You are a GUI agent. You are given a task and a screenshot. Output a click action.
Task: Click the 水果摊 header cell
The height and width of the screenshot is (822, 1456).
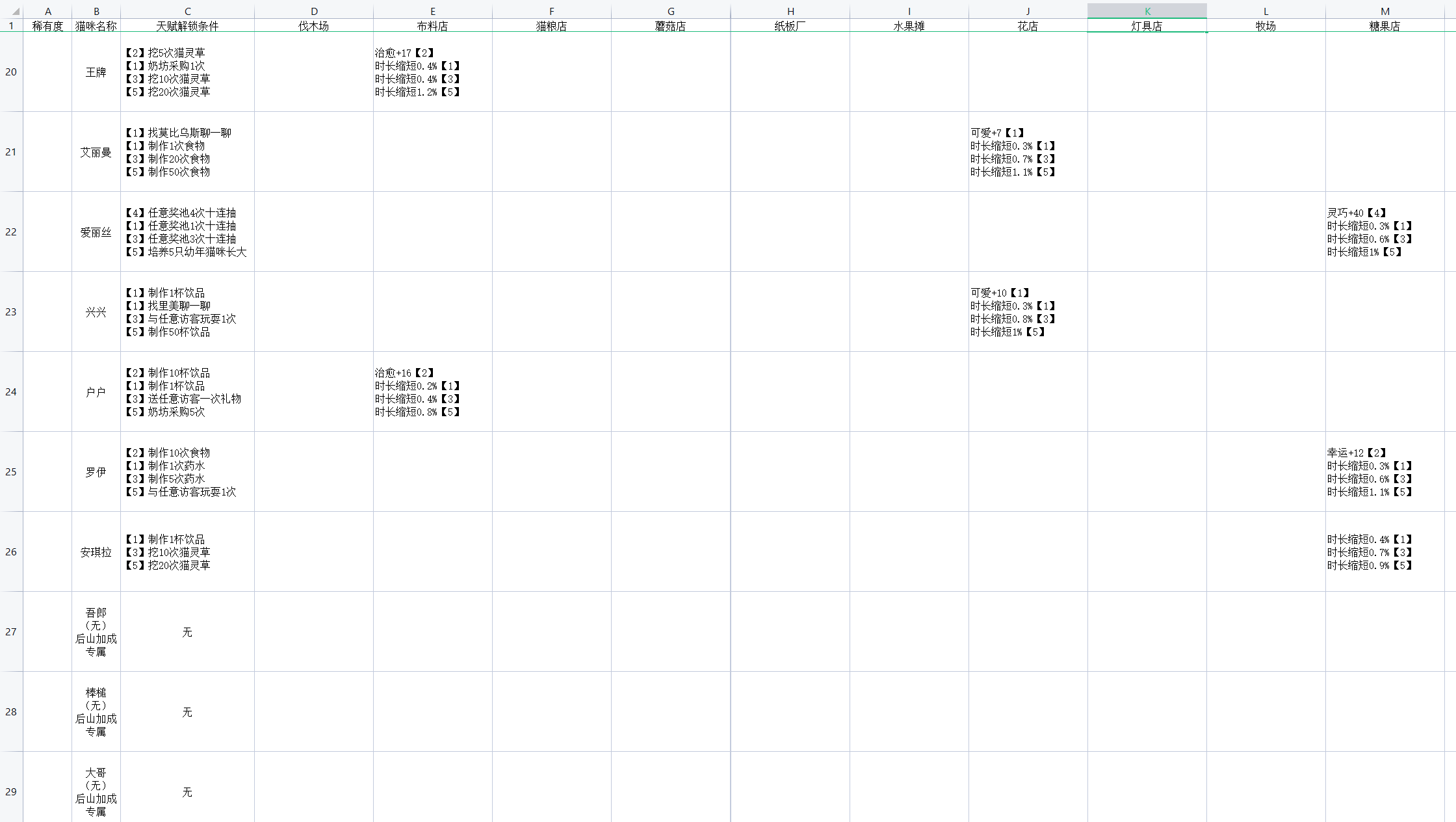[909, 26]
